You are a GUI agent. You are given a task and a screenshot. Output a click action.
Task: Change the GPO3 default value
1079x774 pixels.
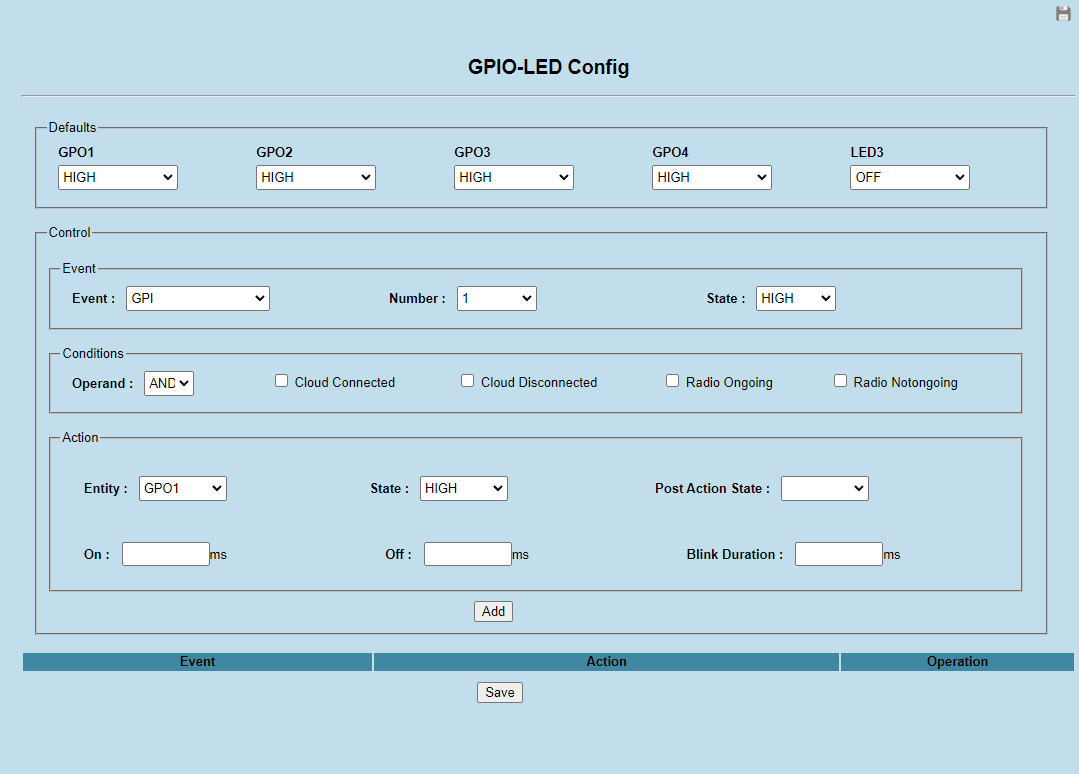coord(513,177)
